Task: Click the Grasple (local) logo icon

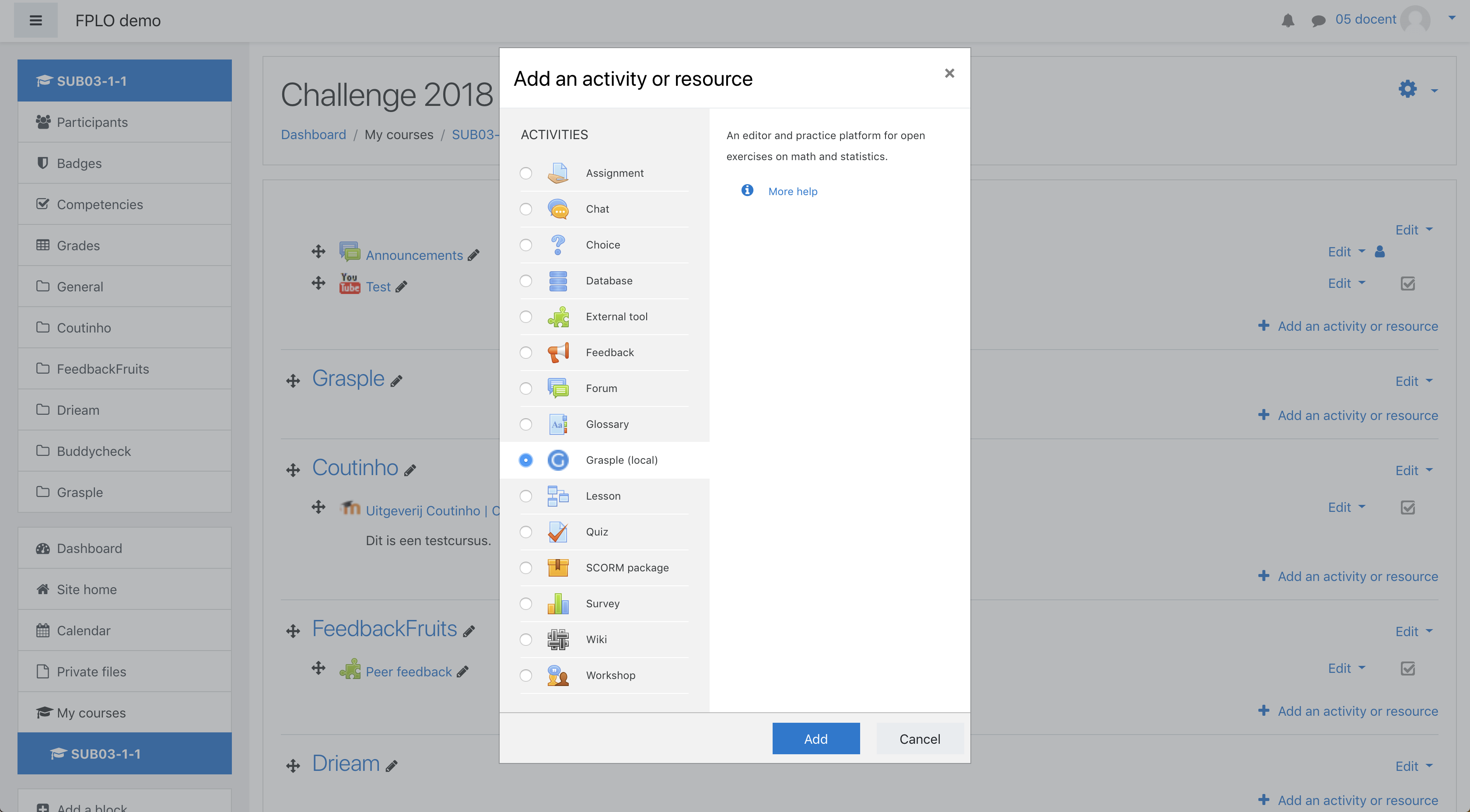Action: [x=558, y=460]
